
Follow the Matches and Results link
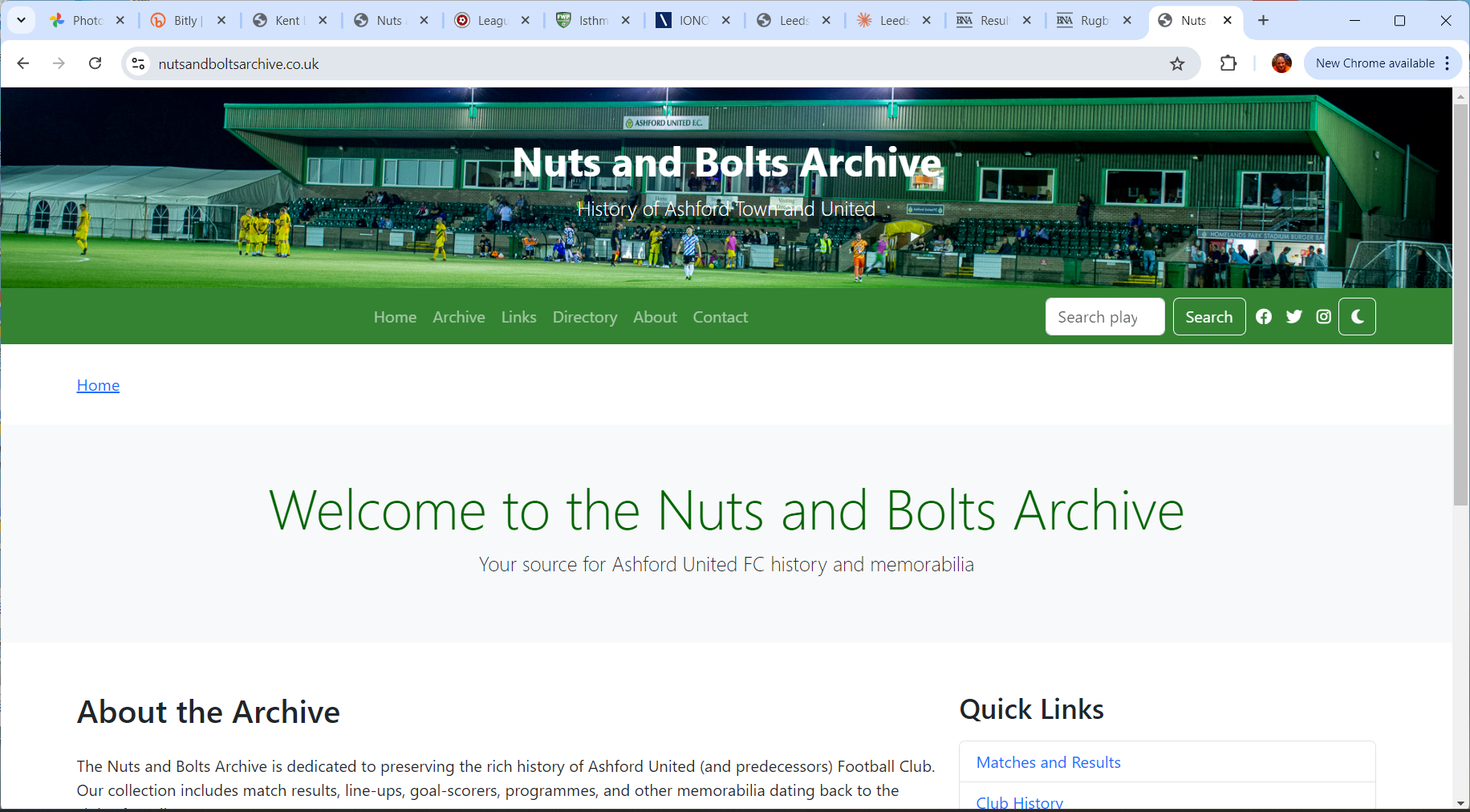1048,762
